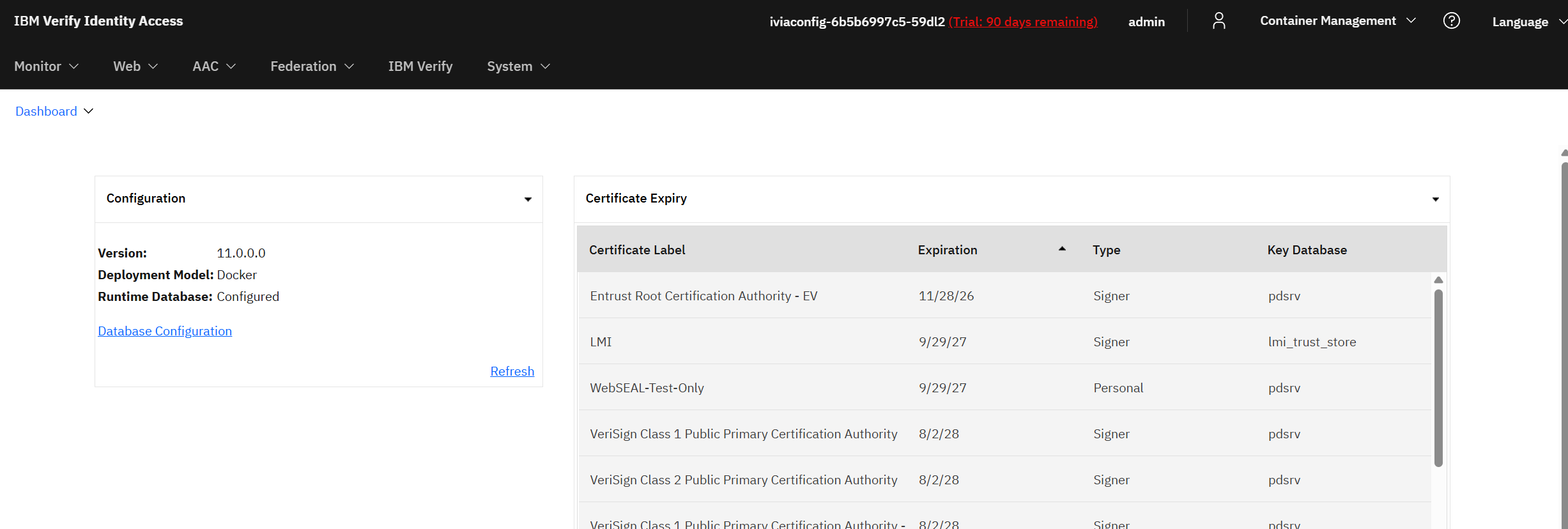1568x529 pixels.
Task: Open the Database Configuration link
Action: (x=165, y=331)
